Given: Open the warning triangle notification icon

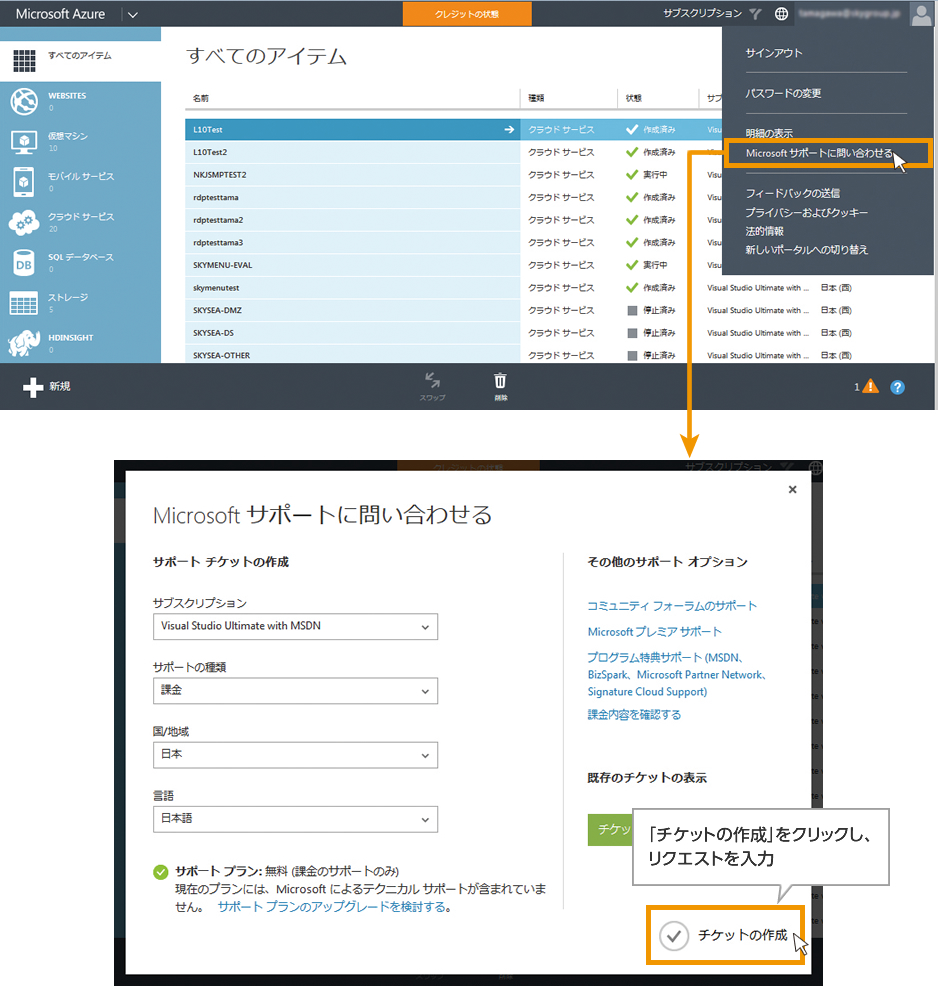Looking at the screenshot, I should tap(870, 387).
